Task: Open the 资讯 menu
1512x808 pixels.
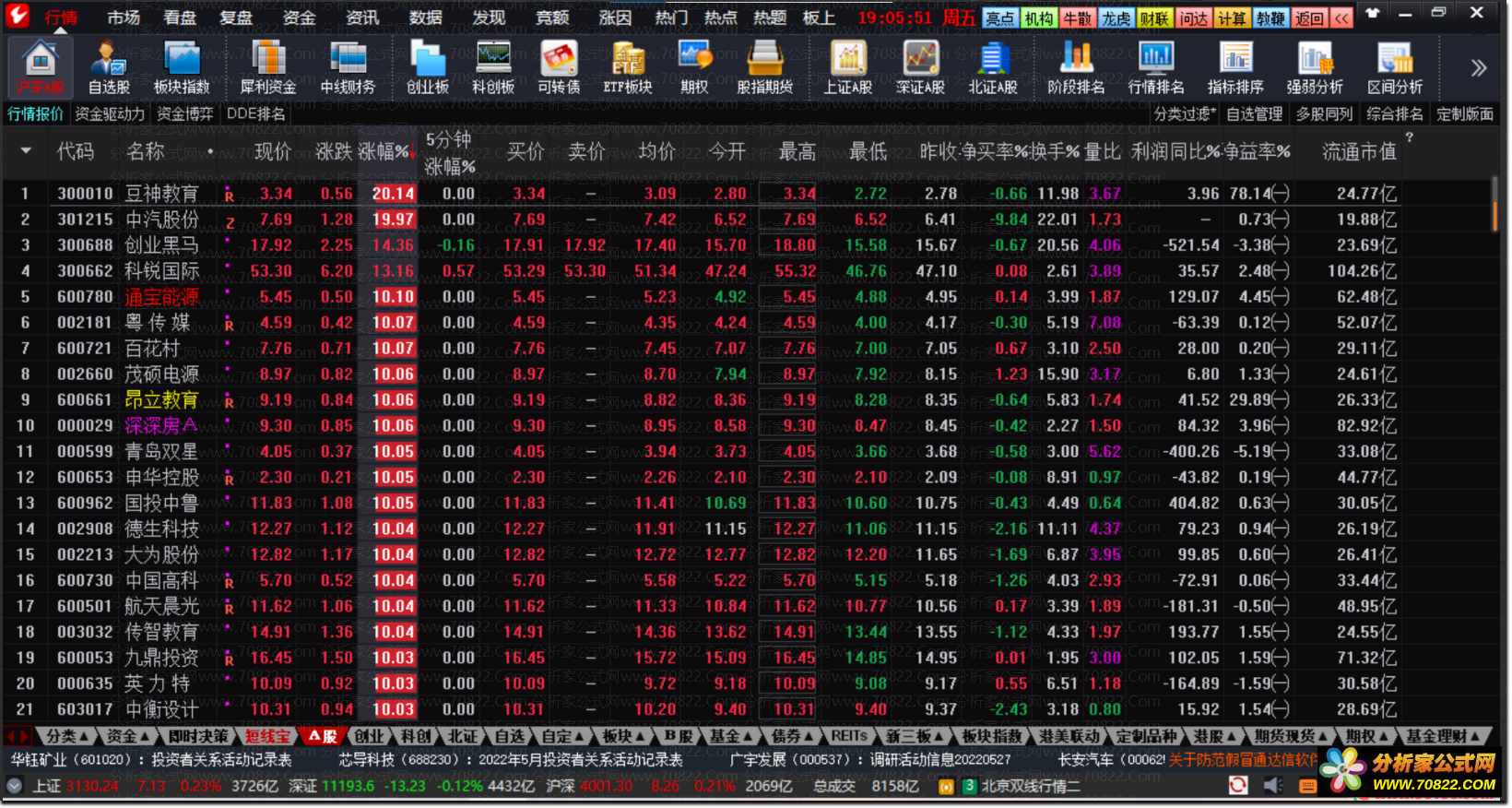Action: [362, 18]
